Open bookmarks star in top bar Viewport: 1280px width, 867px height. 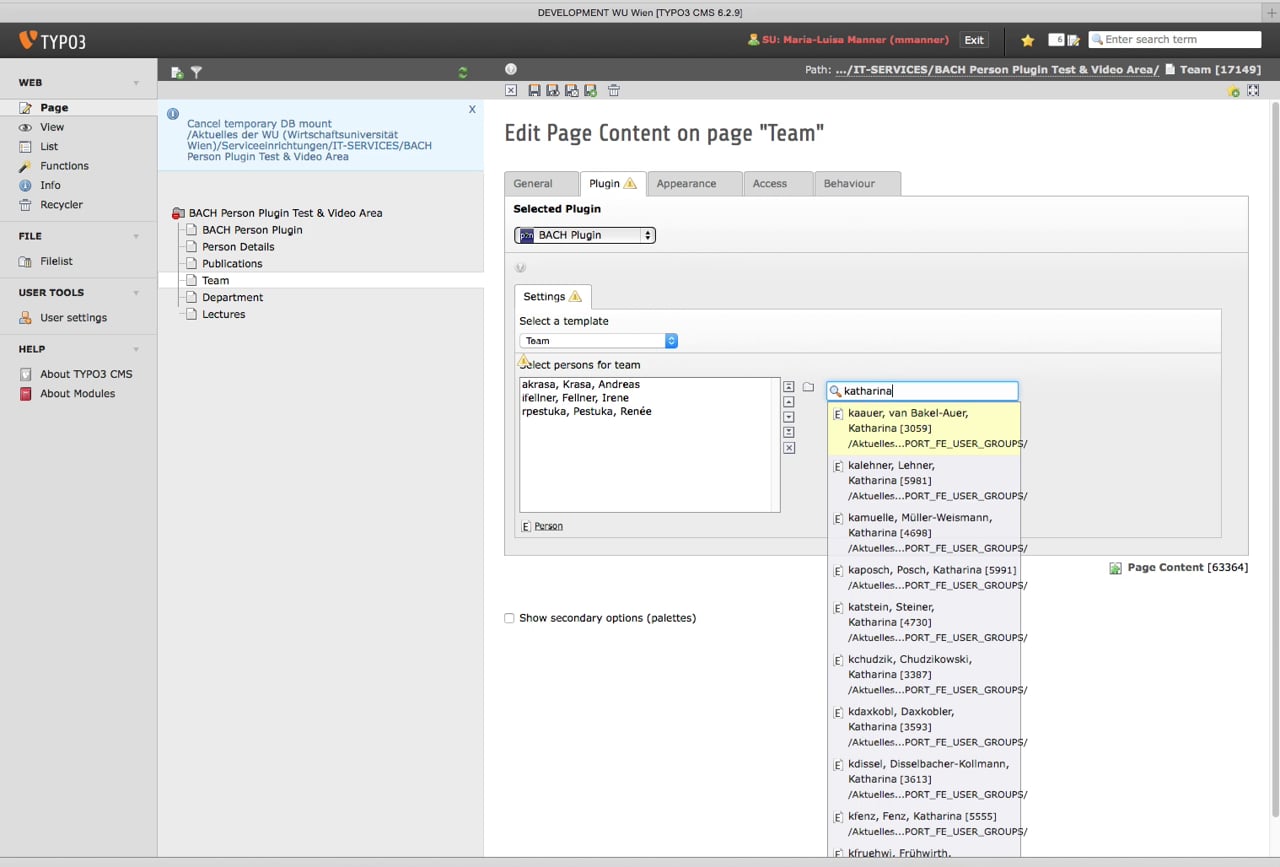[1027, 40]
